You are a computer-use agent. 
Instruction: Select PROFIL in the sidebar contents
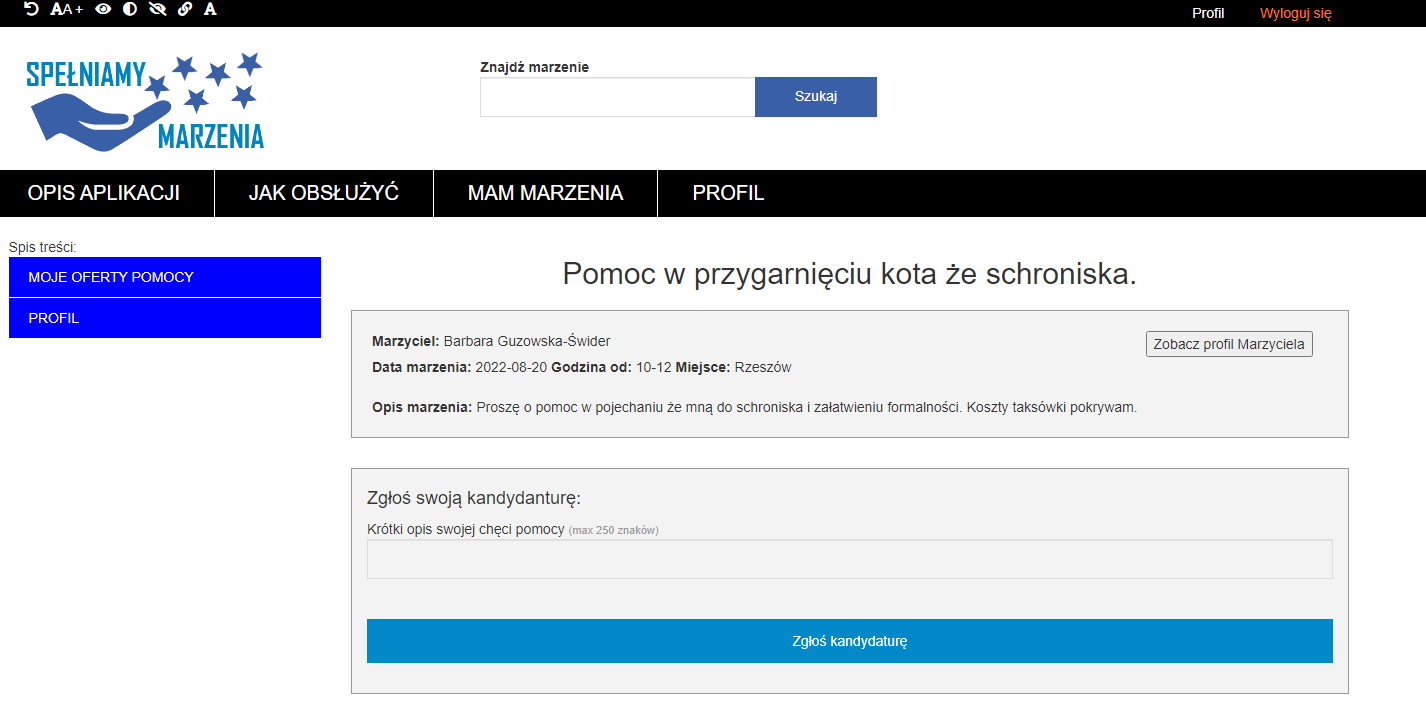[x=165, y=318]
